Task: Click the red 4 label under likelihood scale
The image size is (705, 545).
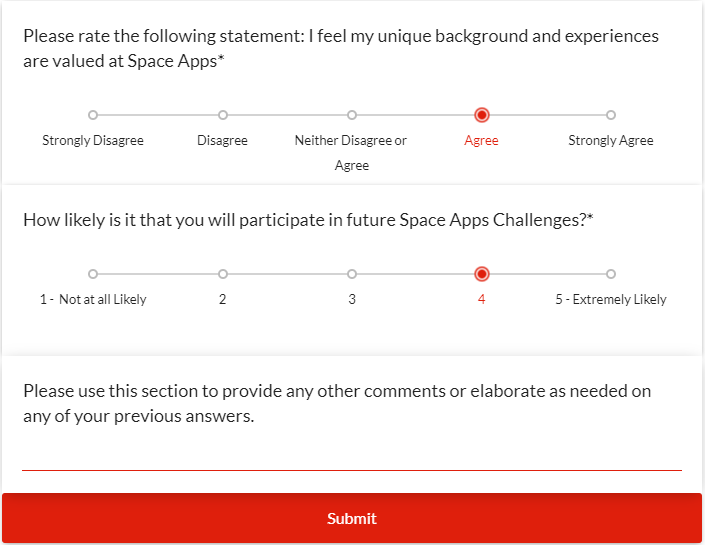Action: 481,300
